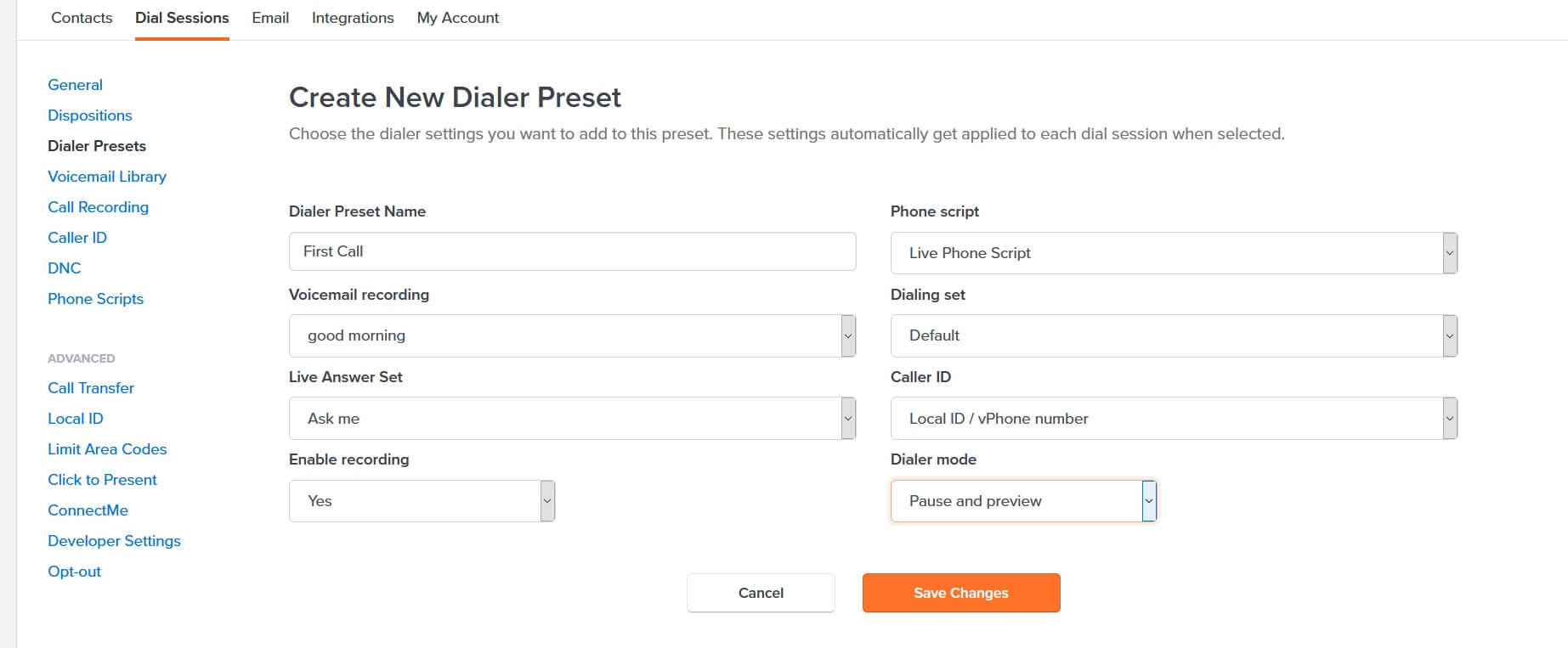Open the Dialing set dropdown
This screenshot has width=1568, height=648.
(x=1174, y=335)
